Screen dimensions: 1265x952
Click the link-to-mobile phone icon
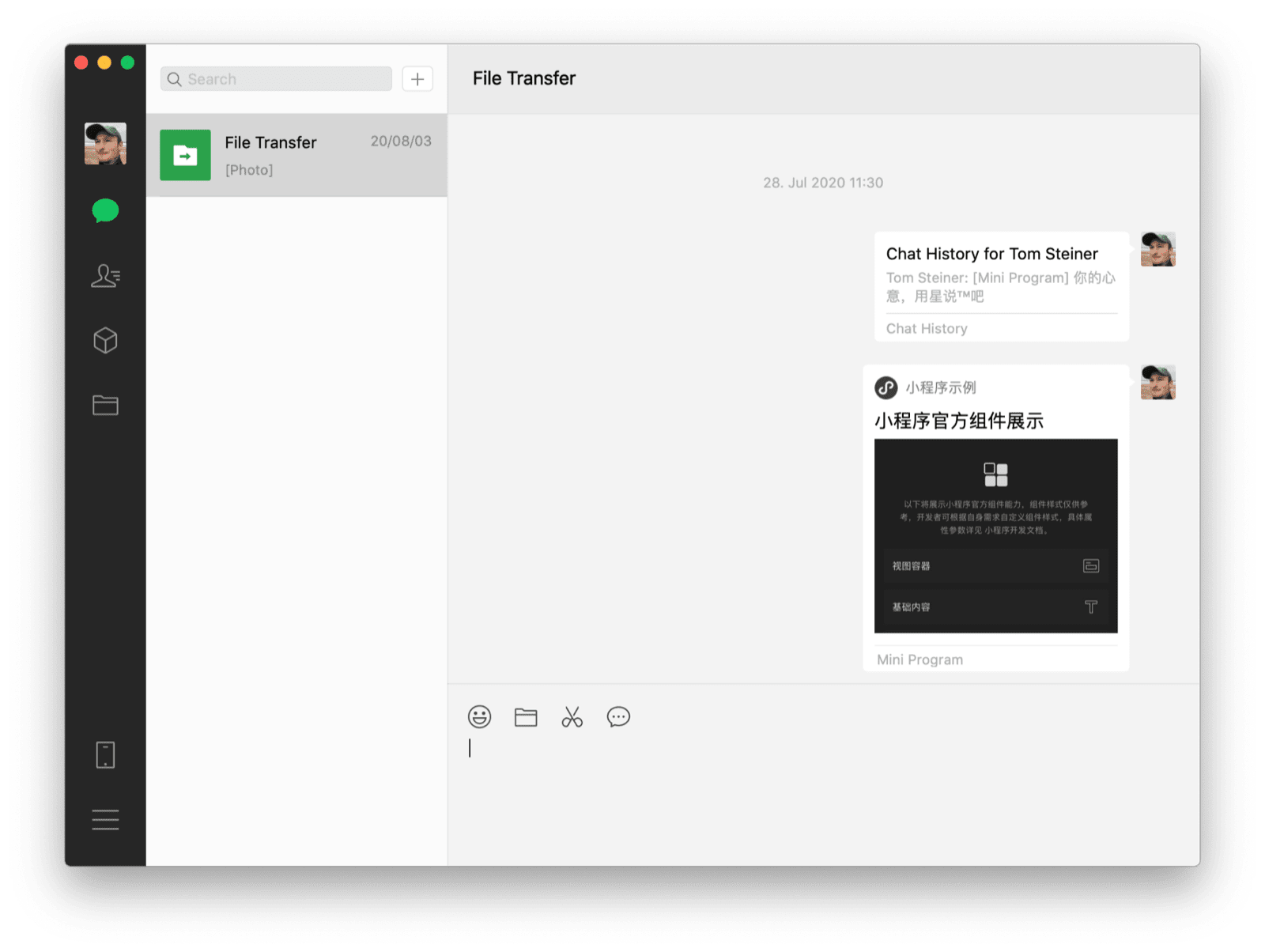pos(105,755)
